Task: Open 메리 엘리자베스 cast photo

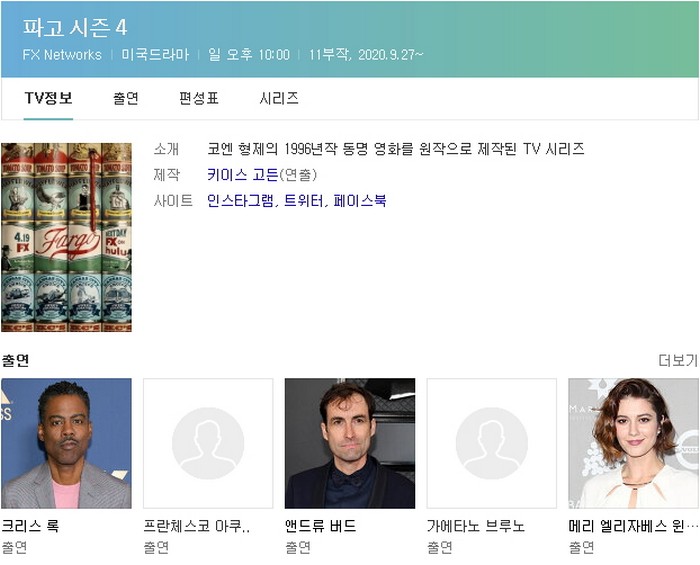Action: click(633, 443)
